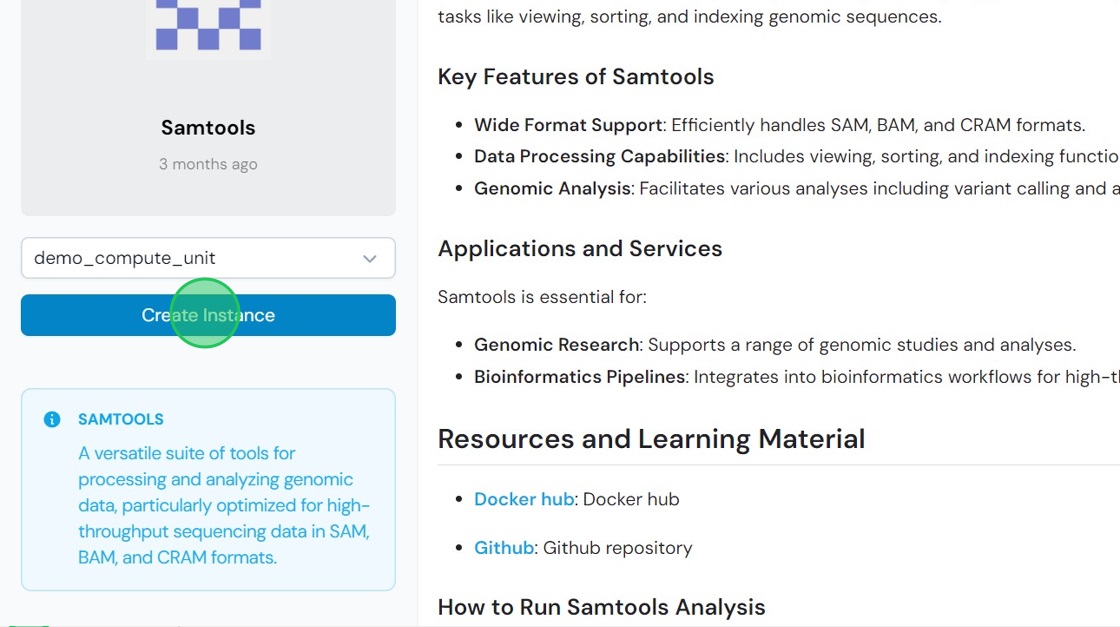Viewport: 1120px width, 627px height.
Task: Click the Genomic Research bullet text
Action: [775, 345]
